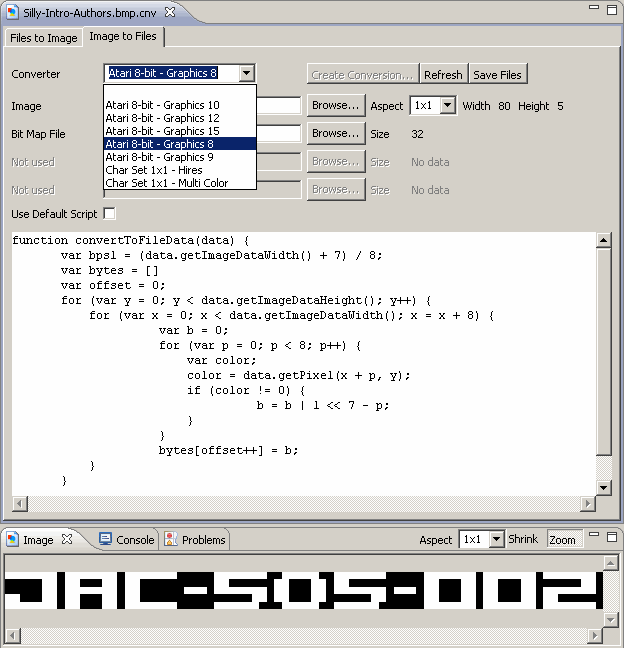Screen dimensions: 624x648
Task: Choose Char Set 1x1 - Multi Color
Action: 166,183
